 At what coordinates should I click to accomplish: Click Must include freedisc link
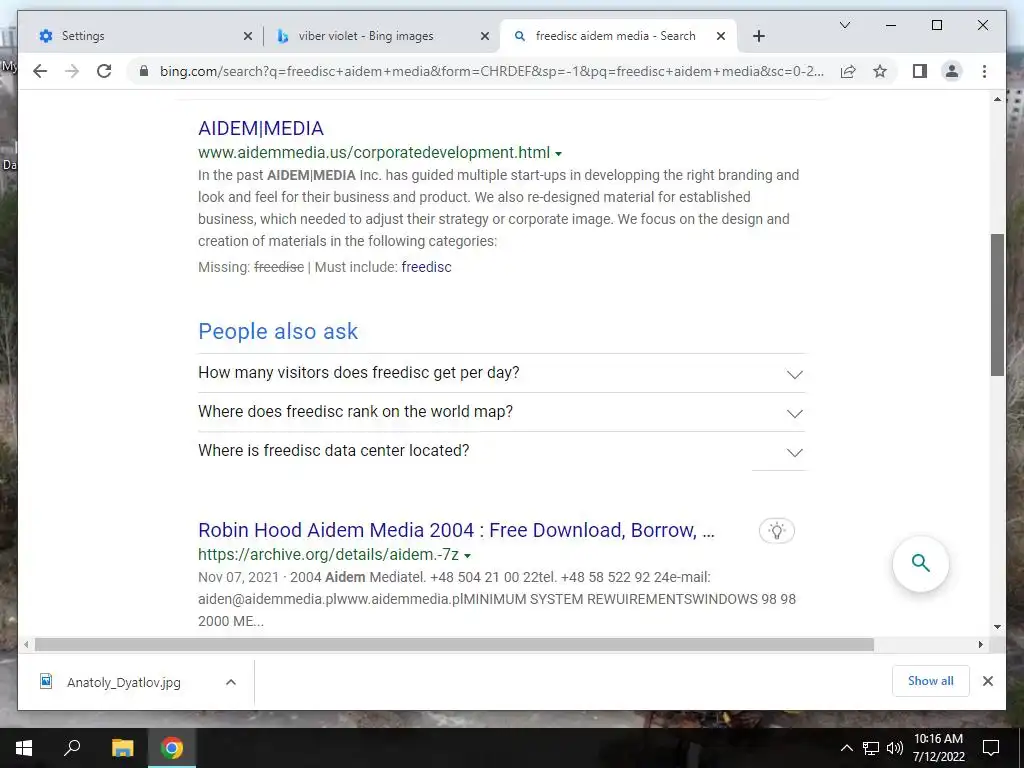tap(426, 267)
